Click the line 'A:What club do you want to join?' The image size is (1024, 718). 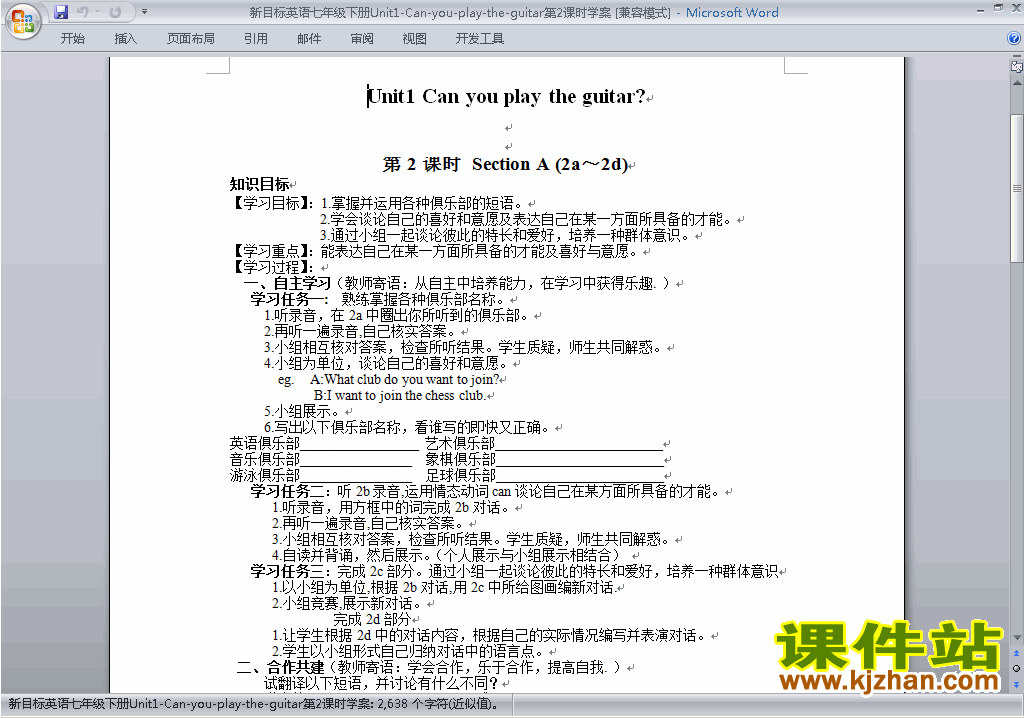click(405, 379)
